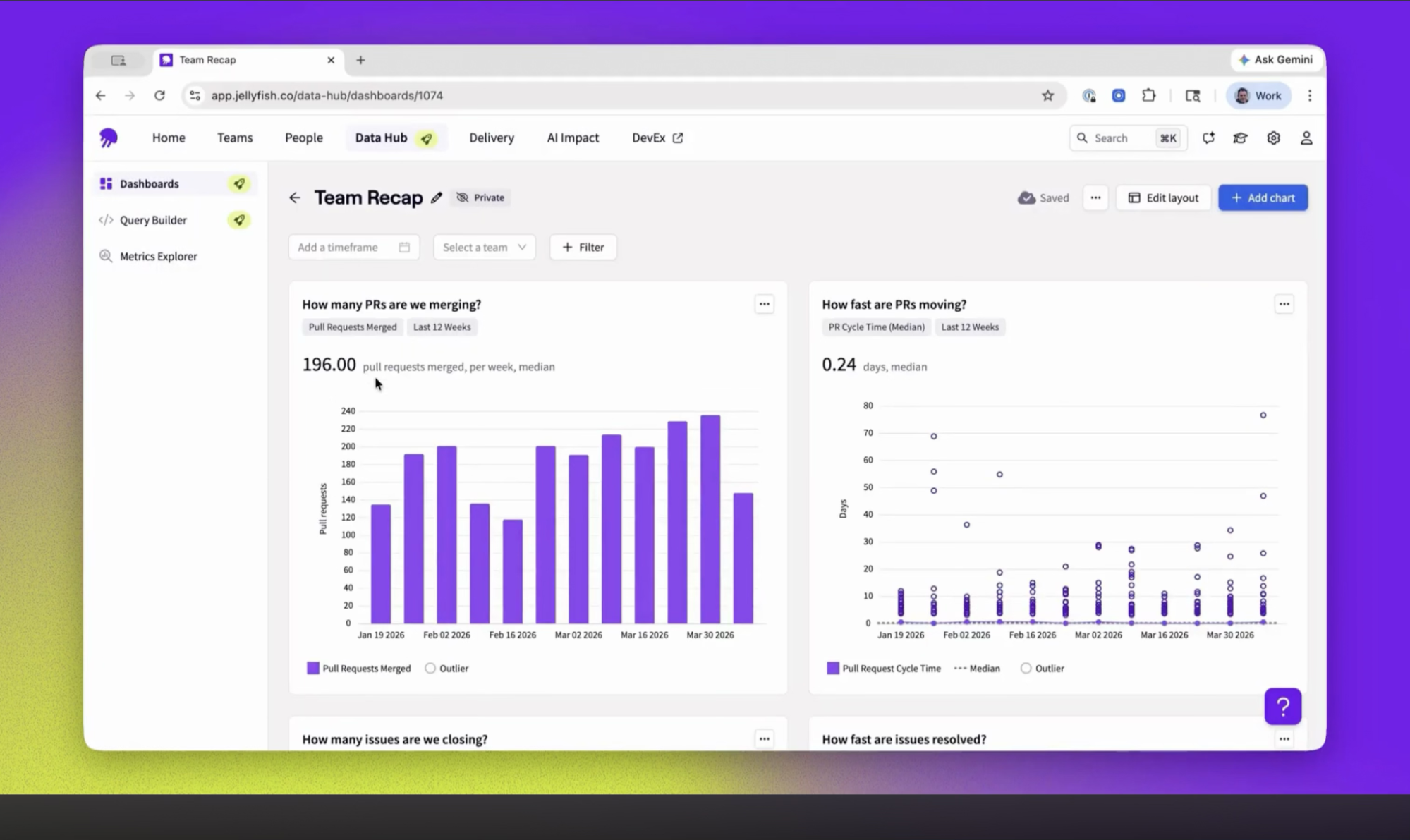The width and height of the screenshot is (1410, 840).
Task: Toggle Pull Request Cycle Time legend swatch
Action: tap(833, 668)
